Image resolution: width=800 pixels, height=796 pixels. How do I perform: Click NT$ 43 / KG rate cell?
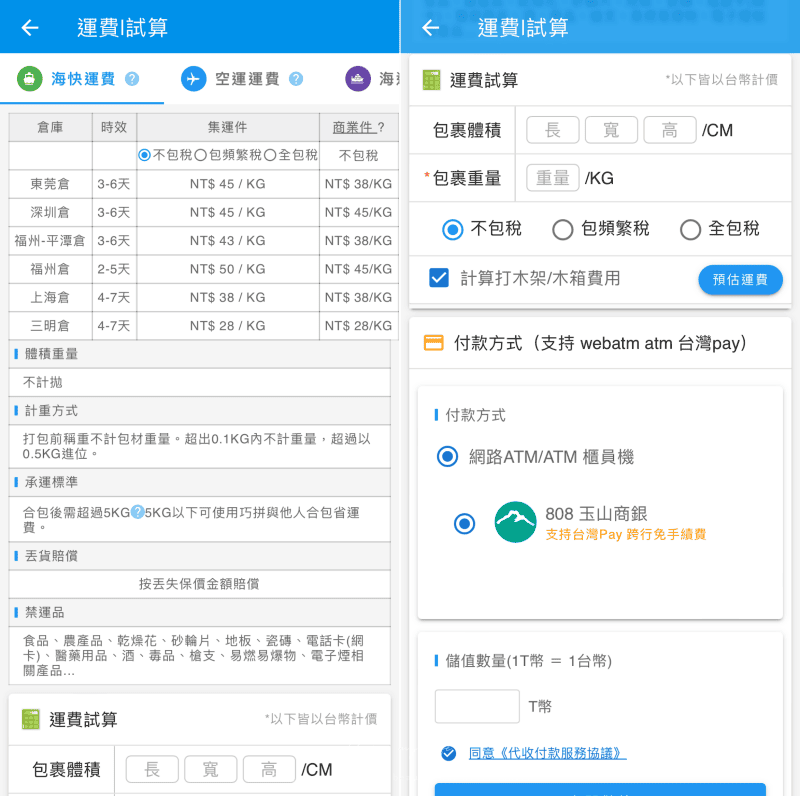pos(228,240)
